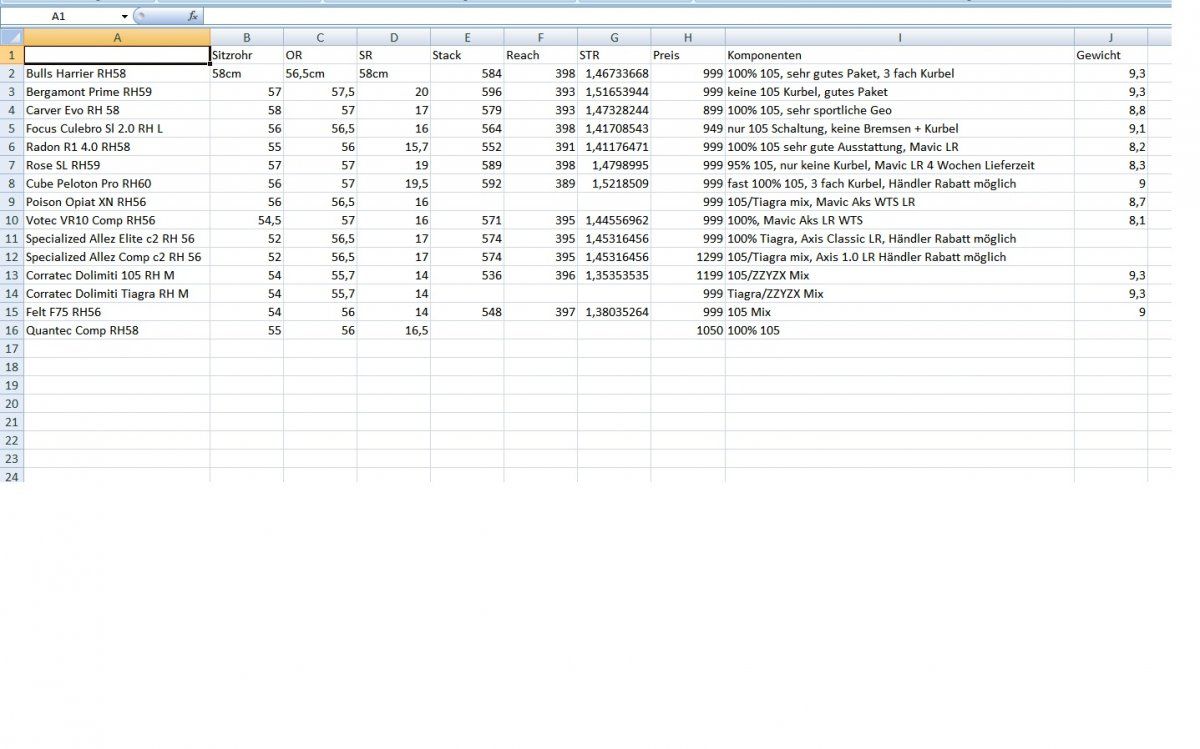Viewport: 1200px width, 749px height.
Task: Select row 10 header for Votec row
Action: click(11, 220)
